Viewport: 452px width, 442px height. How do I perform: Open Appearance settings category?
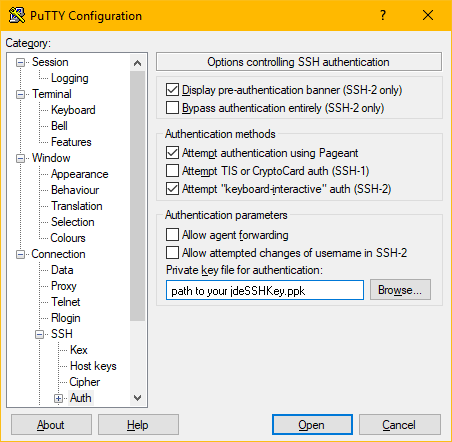79,174
